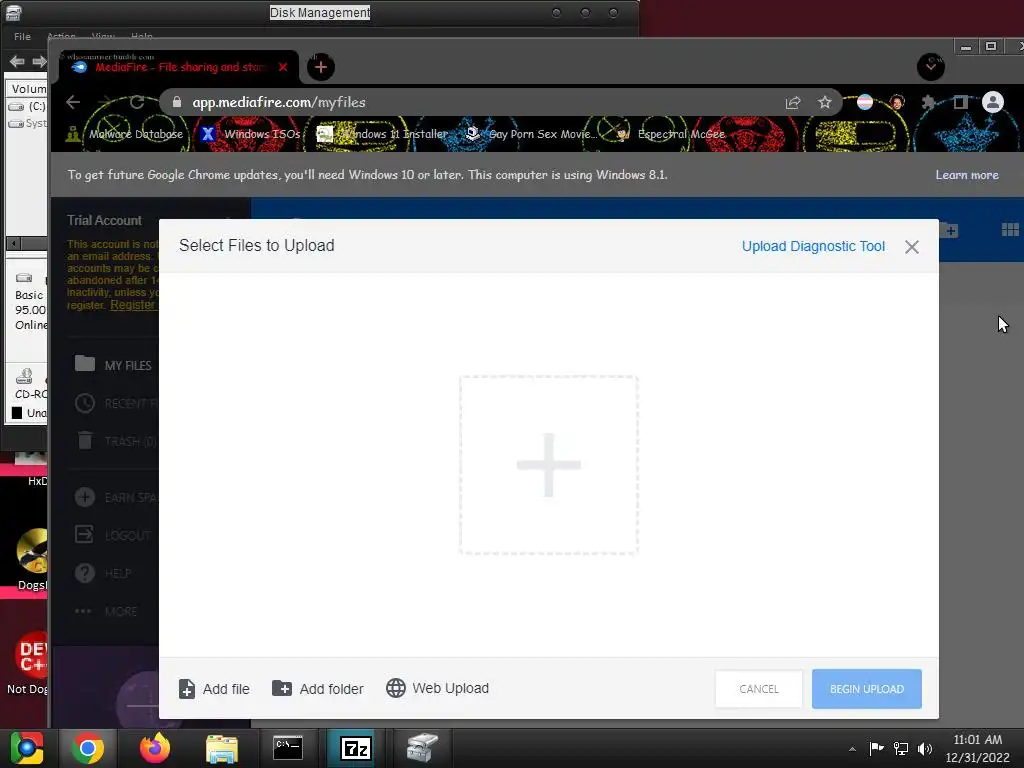Open Web Upload option
1024x768 pixels.
(438, 688)
